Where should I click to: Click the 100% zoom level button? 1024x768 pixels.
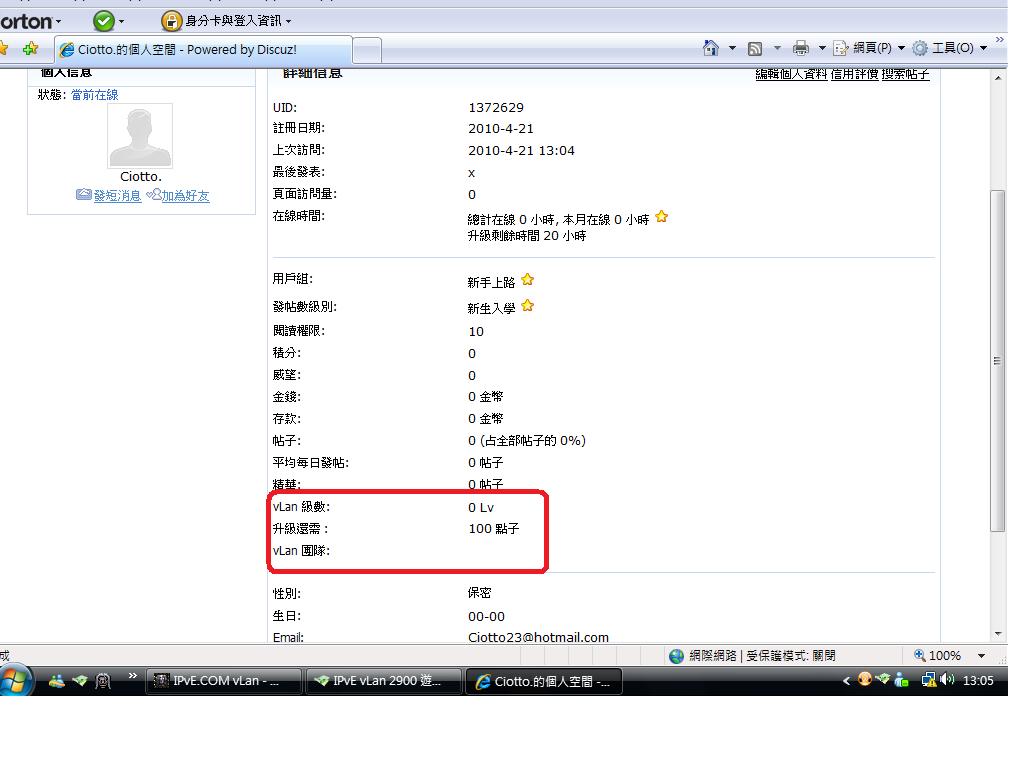938,655
